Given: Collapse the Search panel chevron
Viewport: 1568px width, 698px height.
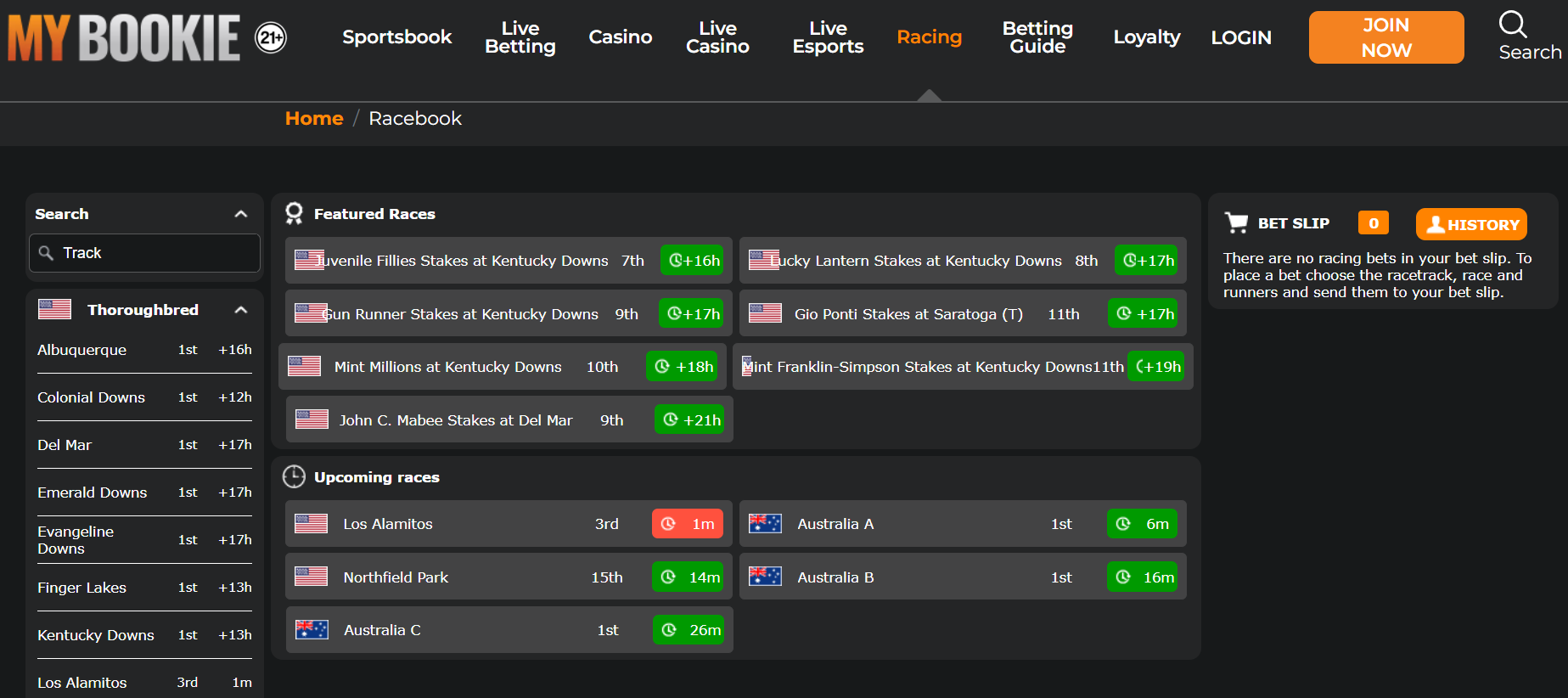Looking at the screenshot, I should click(241, 214).
